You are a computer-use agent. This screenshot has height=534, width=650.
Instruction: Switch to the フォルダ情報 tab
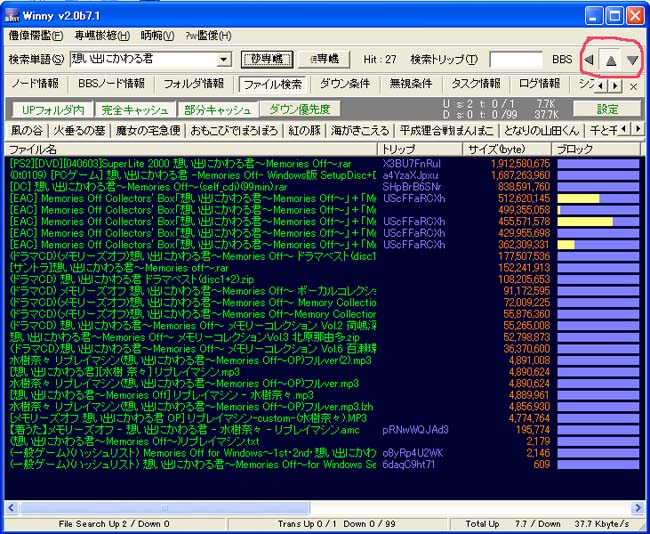[x=193, y=84]
